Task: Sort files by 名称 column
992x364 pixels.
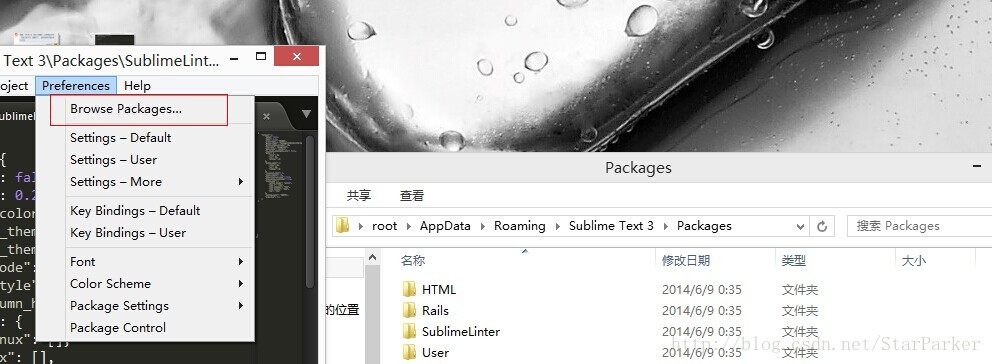Action: pyautogui.click(x=413, y=260)
